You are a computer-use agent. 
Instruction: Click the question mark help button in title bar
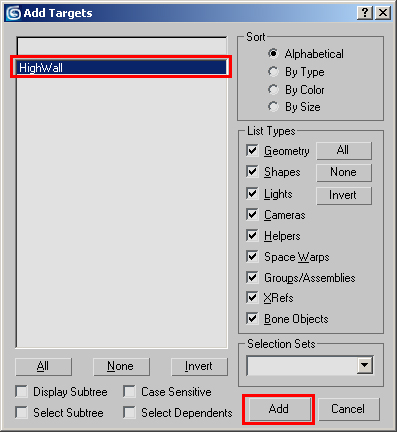point(365,13)
